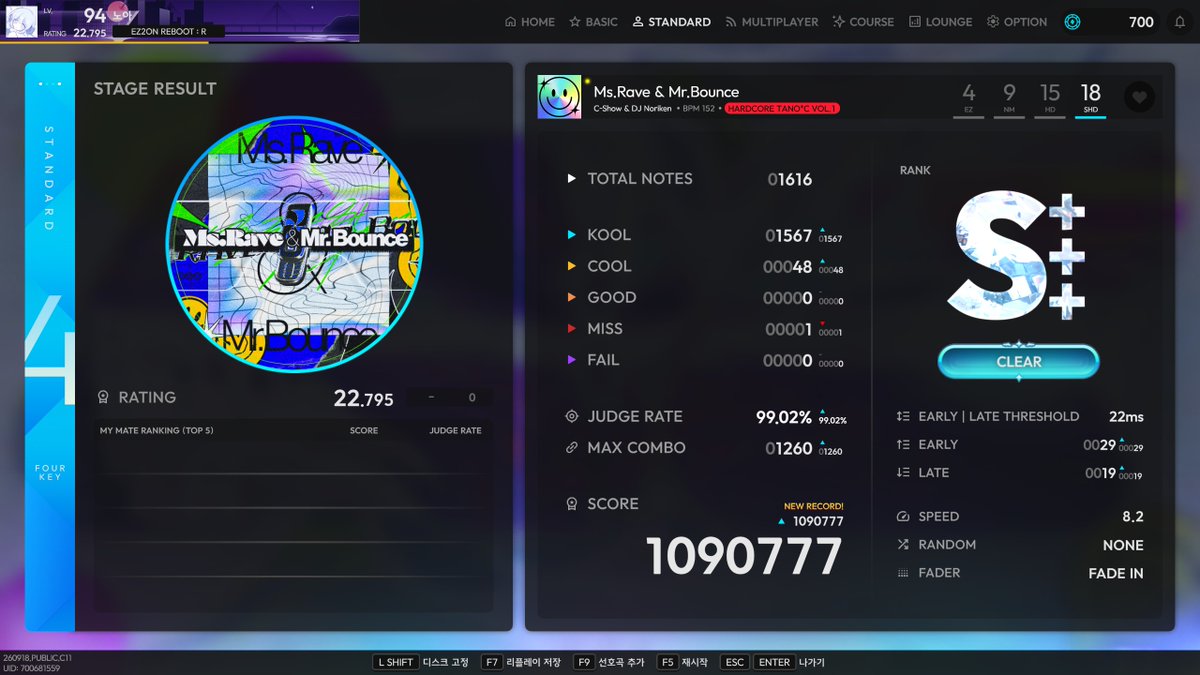This screenshot has width=1200, height=675.
Task: Click the RATING medal icon
Action: coord(103,398)
